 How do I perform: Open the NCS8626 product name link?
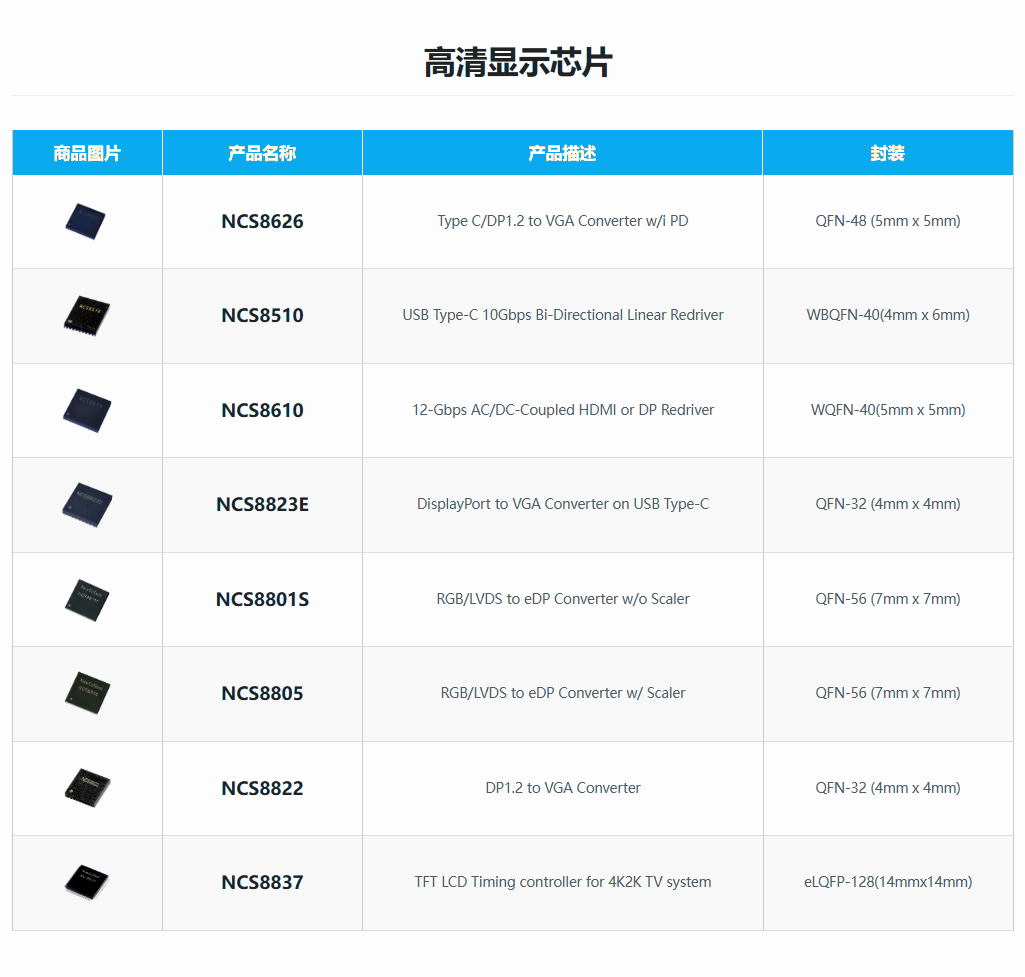pyautogui.click(x=262, y=222)
